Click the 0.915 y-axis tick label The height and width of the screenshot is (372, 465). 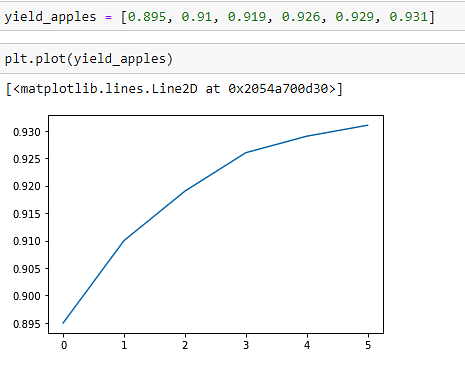point(27,214)
